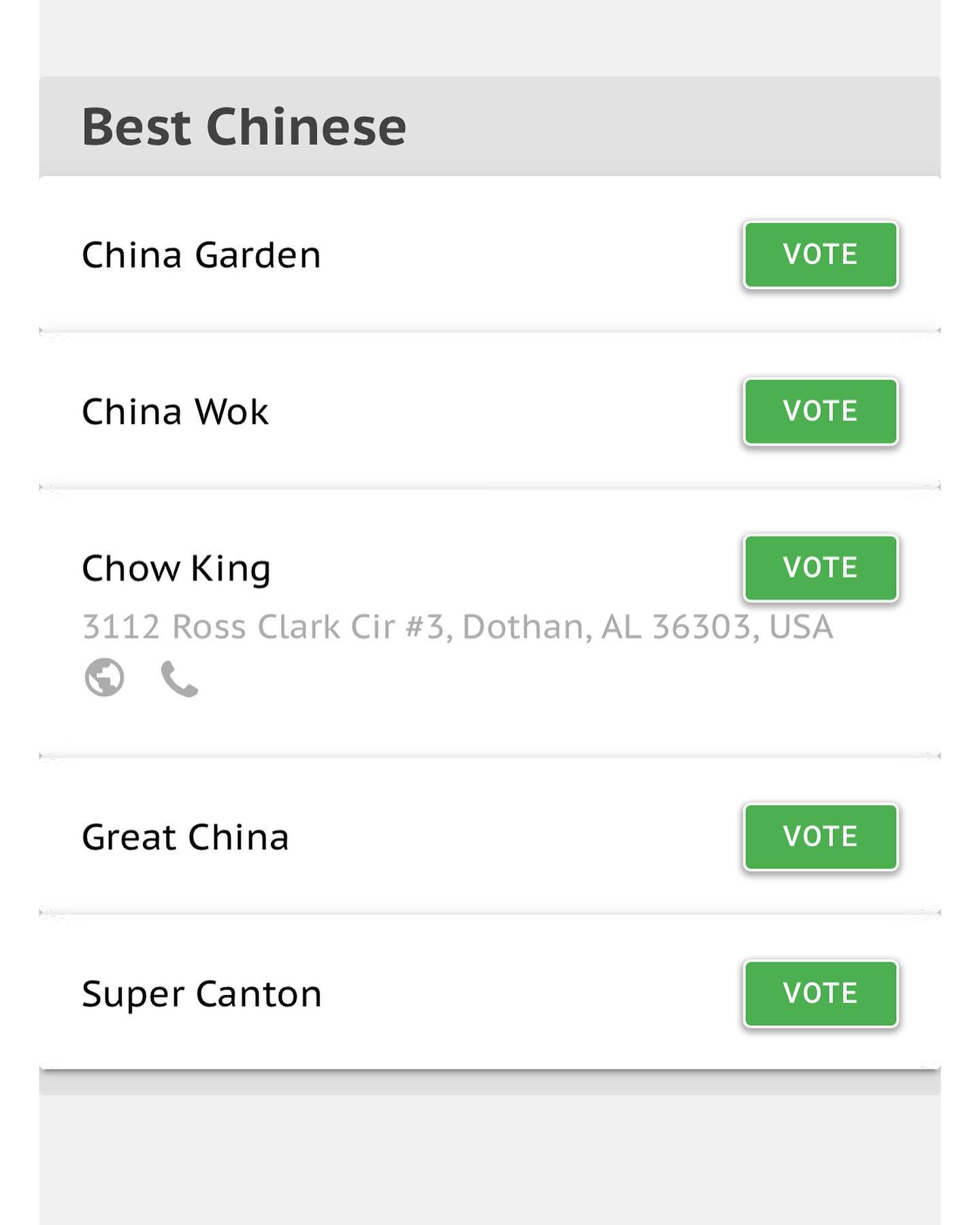Select the Super Canton name label

(x=202, y=995)
